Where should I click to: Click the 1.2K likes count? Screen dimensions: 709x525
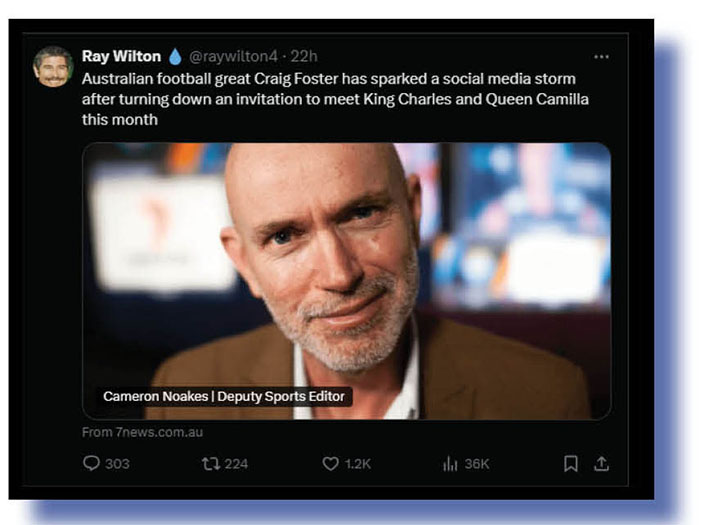tap(358, 464)
